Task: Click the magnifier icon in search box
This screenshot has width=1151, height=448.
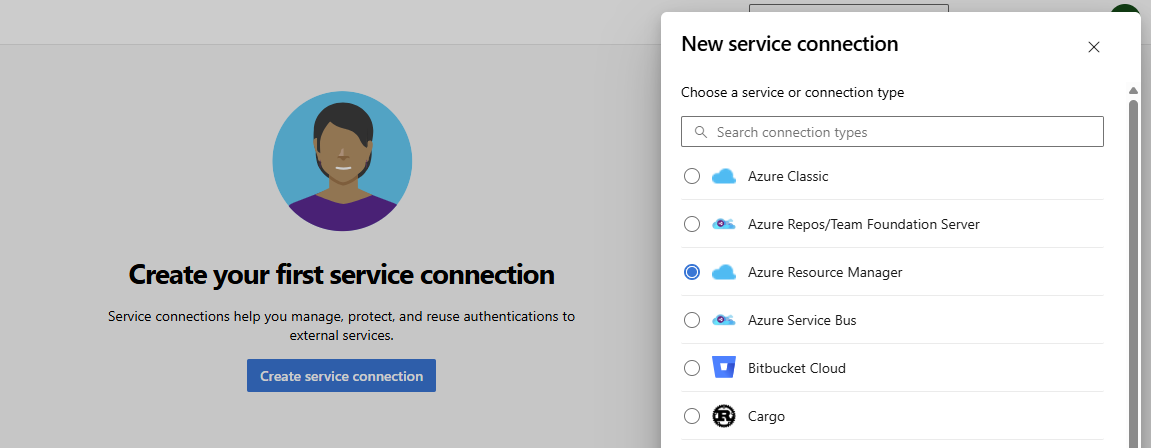Action: click(x=701, y=132)
